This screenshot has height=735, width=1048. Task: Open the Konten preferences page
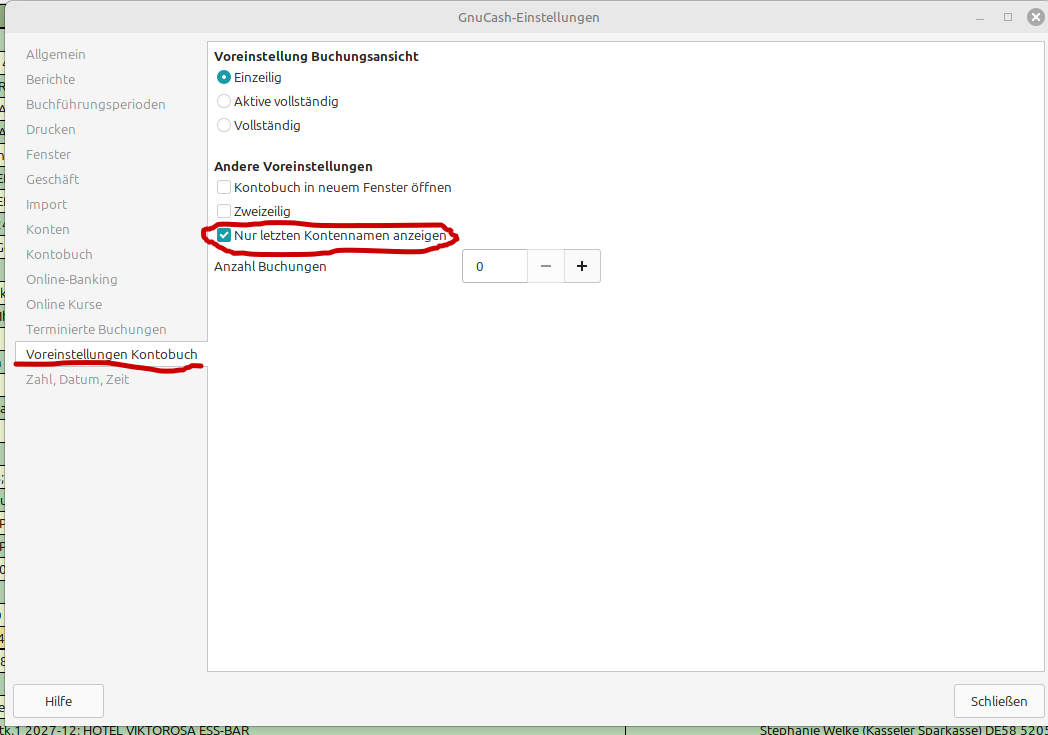tap(47, 229)
